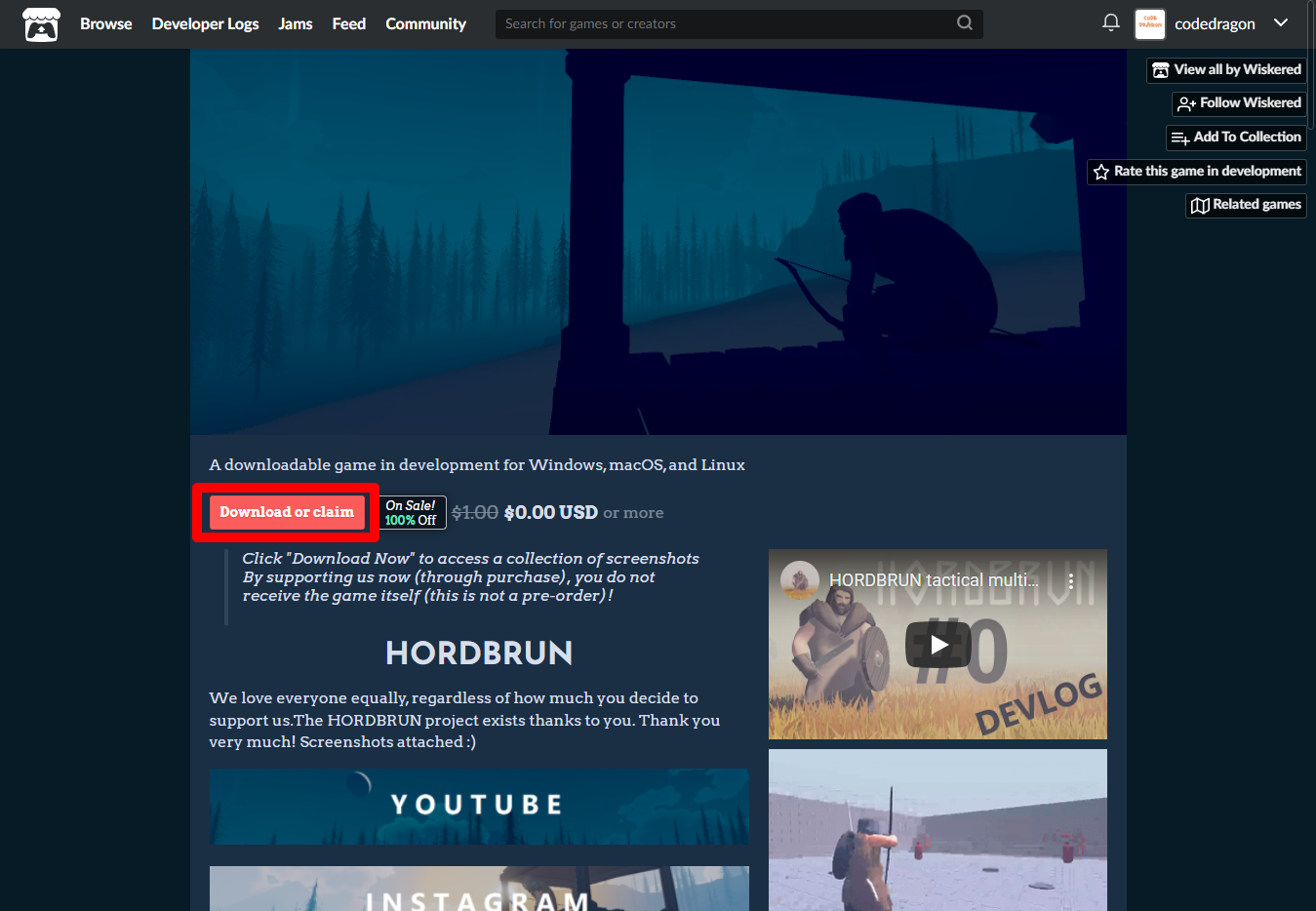Show related games
The image size is (1316, 911).
click(x=1246, y=205)
